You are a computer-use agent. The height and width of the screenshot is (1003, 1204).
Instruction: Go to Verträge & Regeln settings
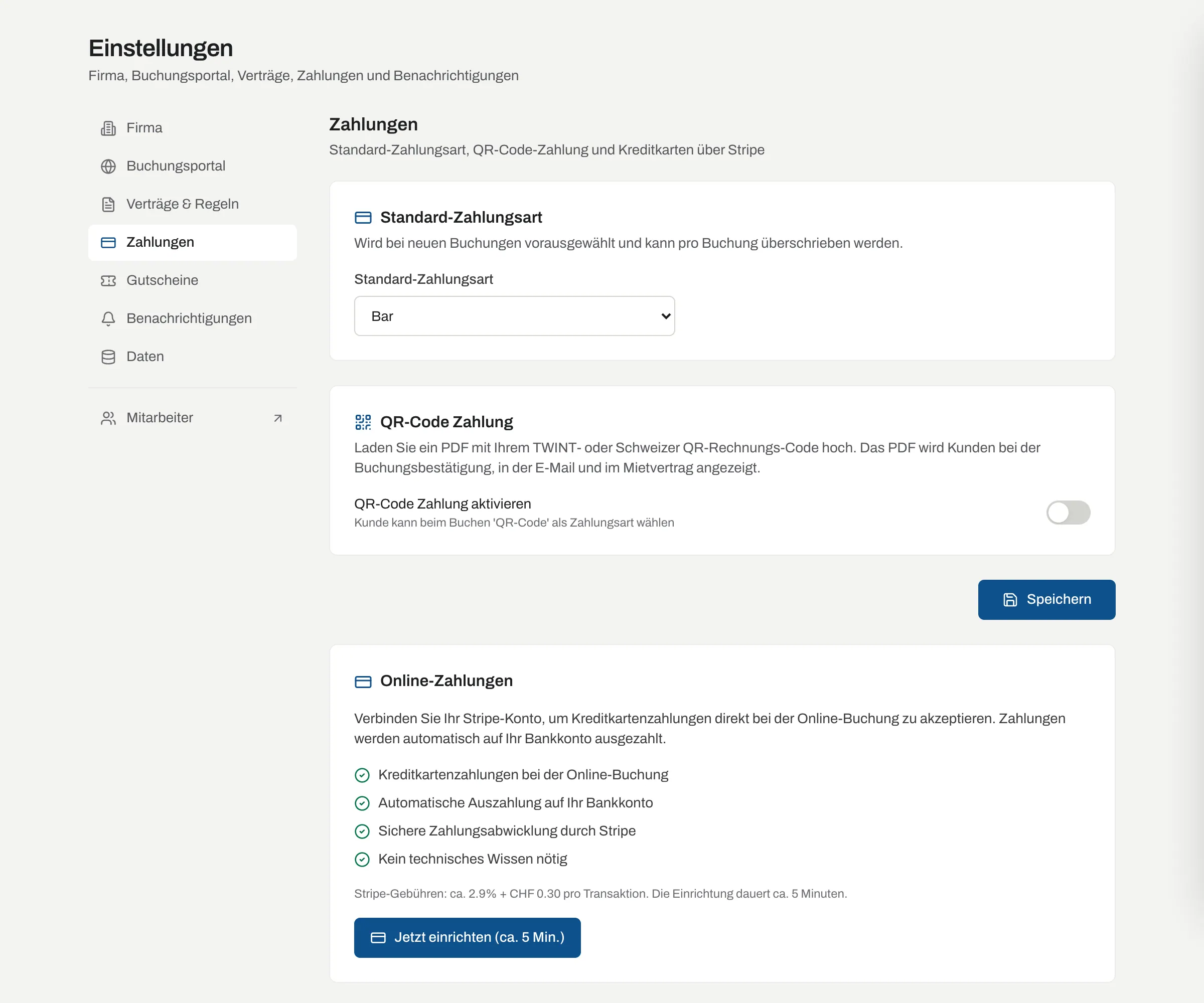(193, 204)
